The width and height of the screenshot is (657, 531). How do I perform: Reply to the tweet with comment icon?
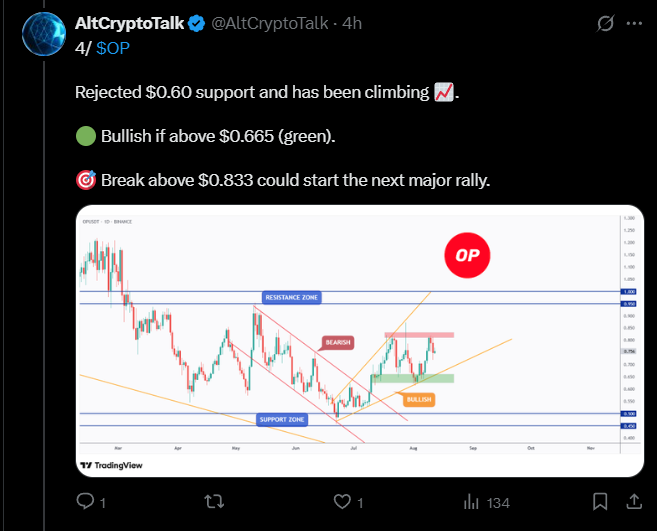point(85,501)
